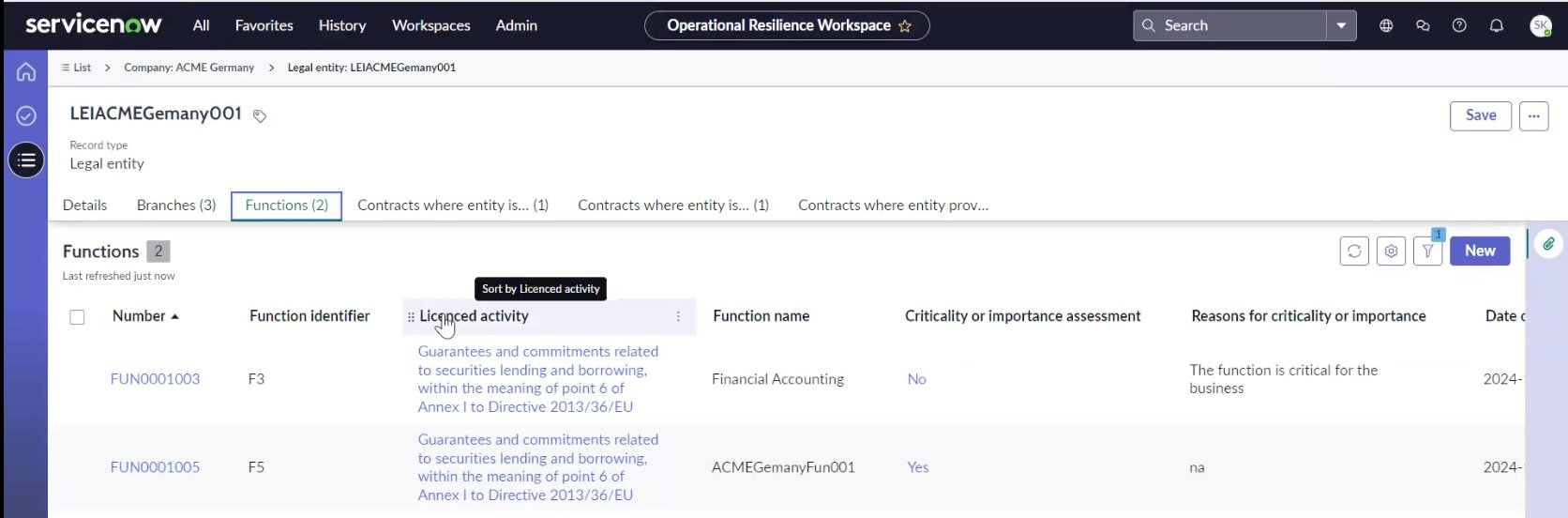Expand the search scope dropdown arrow

pyautogui.click(x=1341, y=25)
